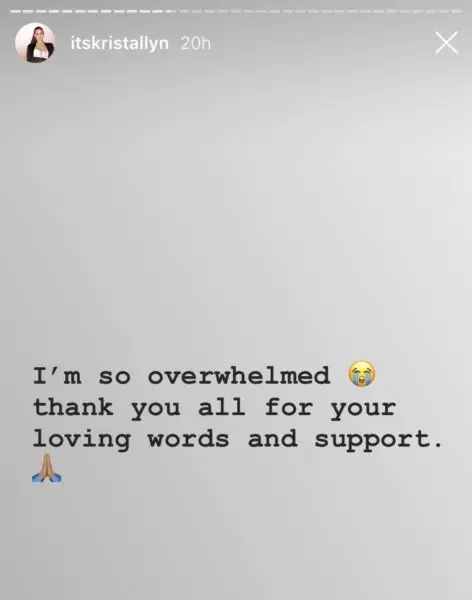
Task: Click the word "overwhelmed"
Action: (239, 376)
